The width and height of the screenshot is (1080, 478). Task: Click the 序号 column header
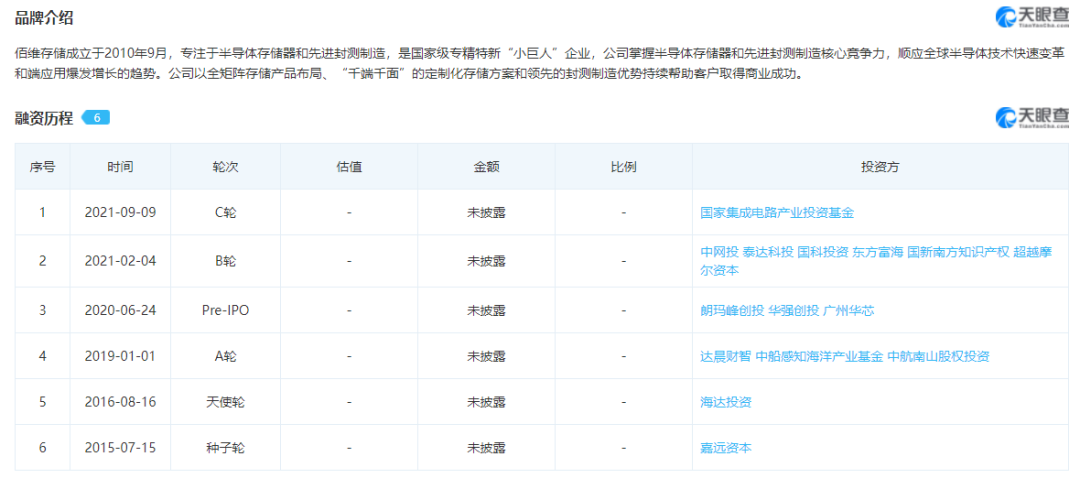coord(42,167)
